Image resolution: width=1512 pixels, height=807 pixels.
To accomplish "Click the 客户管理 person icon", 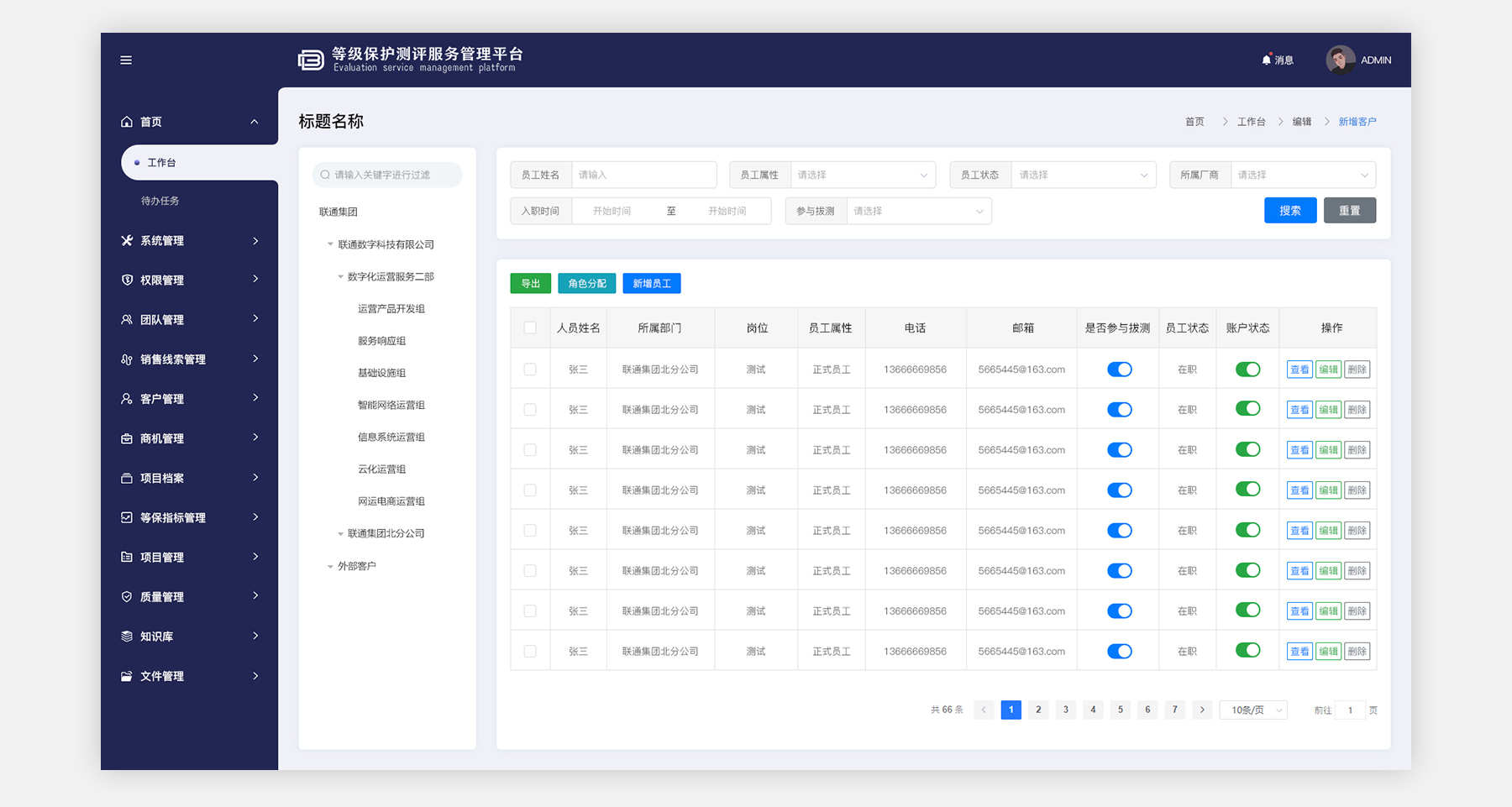I will (127, 399).
